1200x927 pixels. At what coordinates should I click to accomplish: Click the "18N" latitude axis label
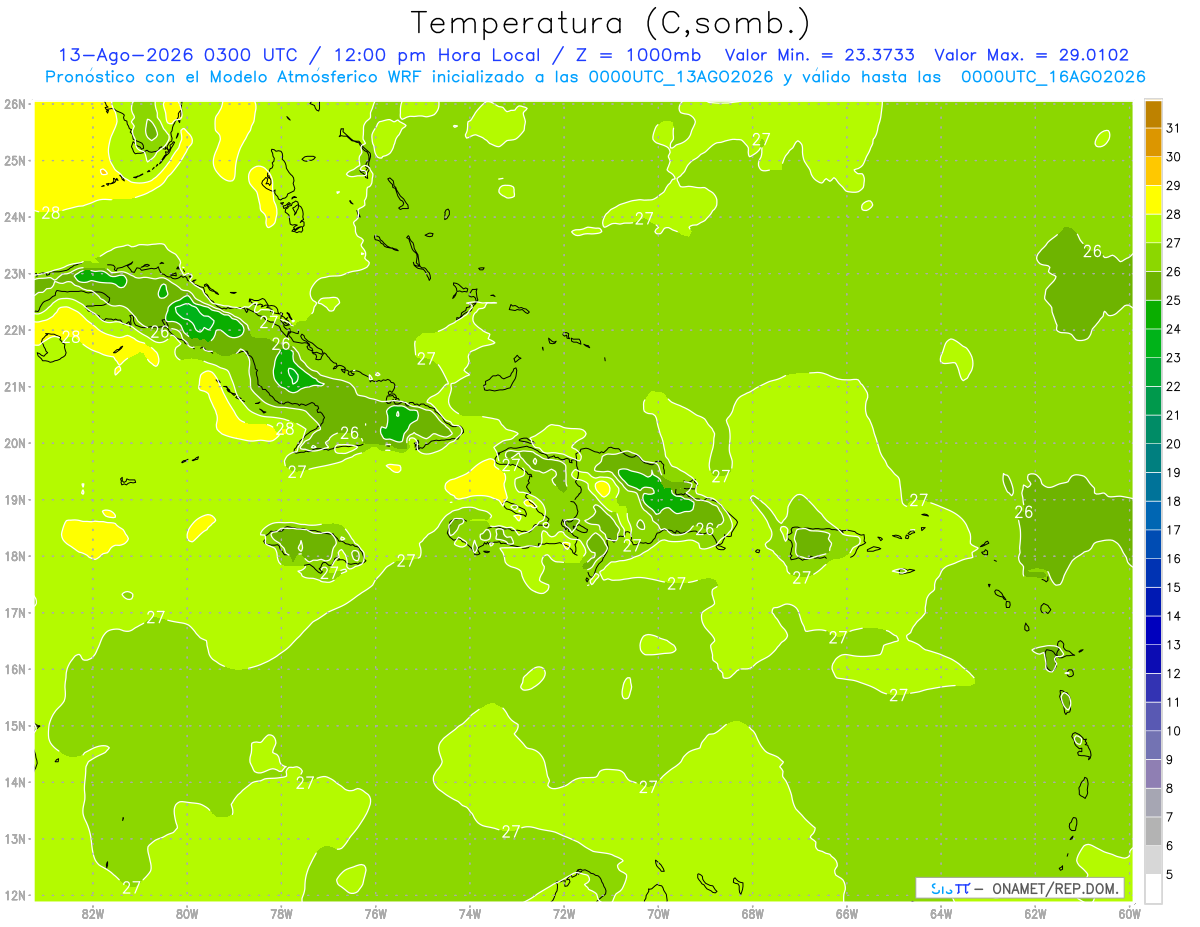(x=14, y=556)
